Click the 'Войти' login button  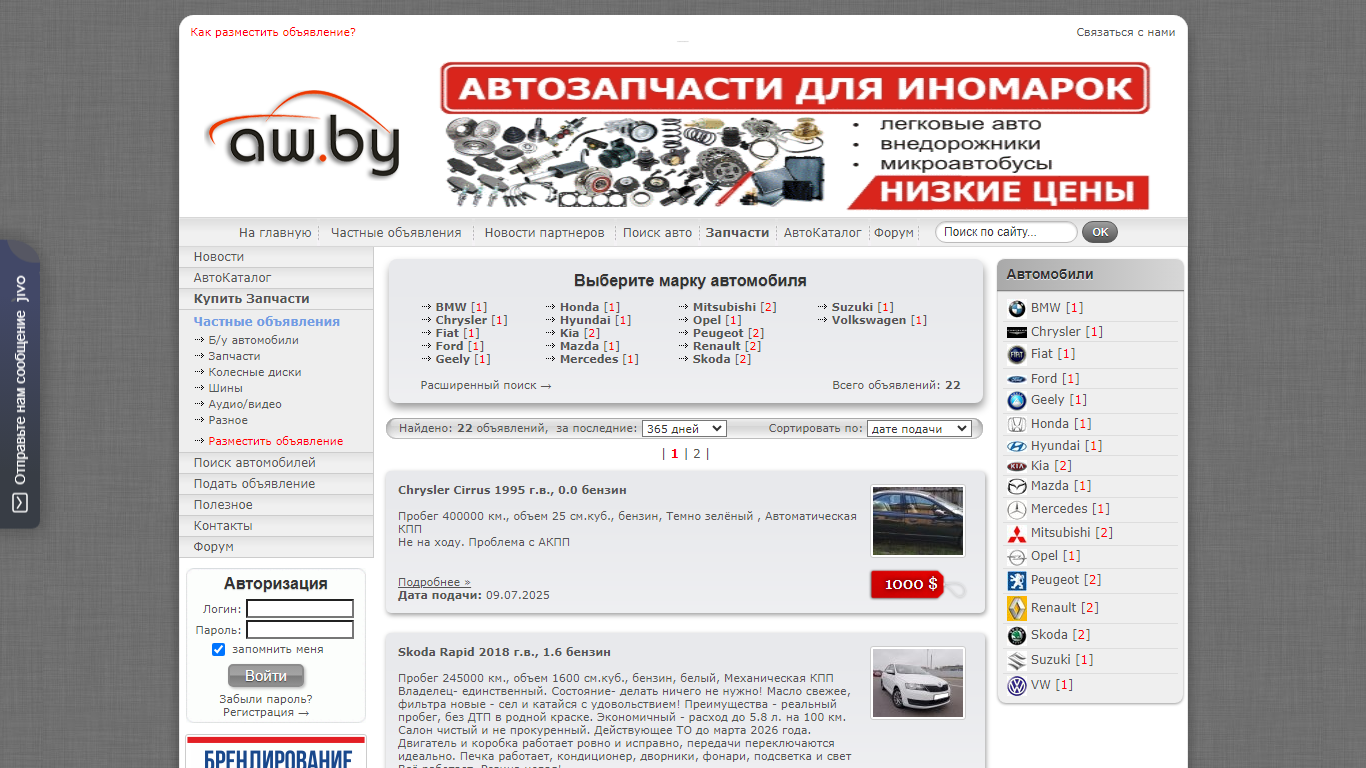266,676
